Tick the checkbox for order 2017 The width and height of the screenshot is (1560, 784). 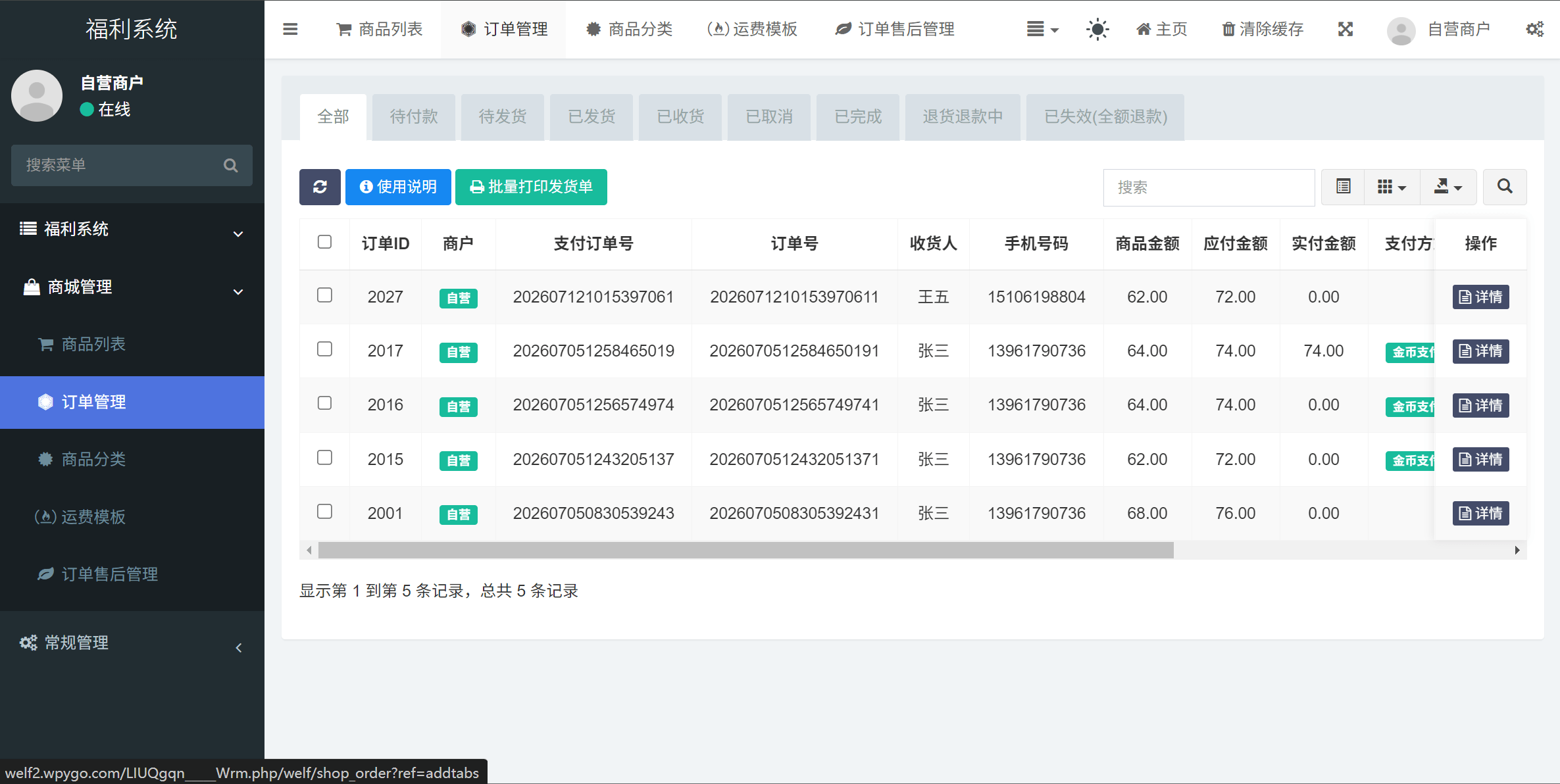[x=324, y=349]
